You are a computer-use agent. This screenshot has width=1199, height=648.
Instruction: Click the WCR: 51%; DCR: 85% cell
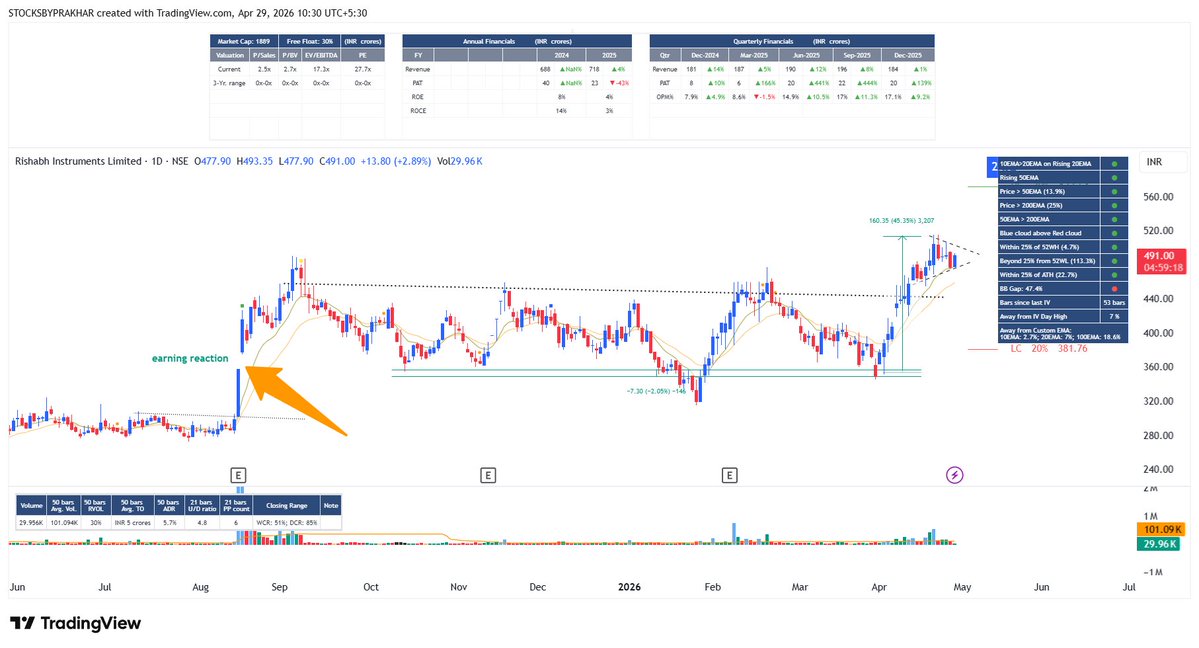[x=287, y=523]
